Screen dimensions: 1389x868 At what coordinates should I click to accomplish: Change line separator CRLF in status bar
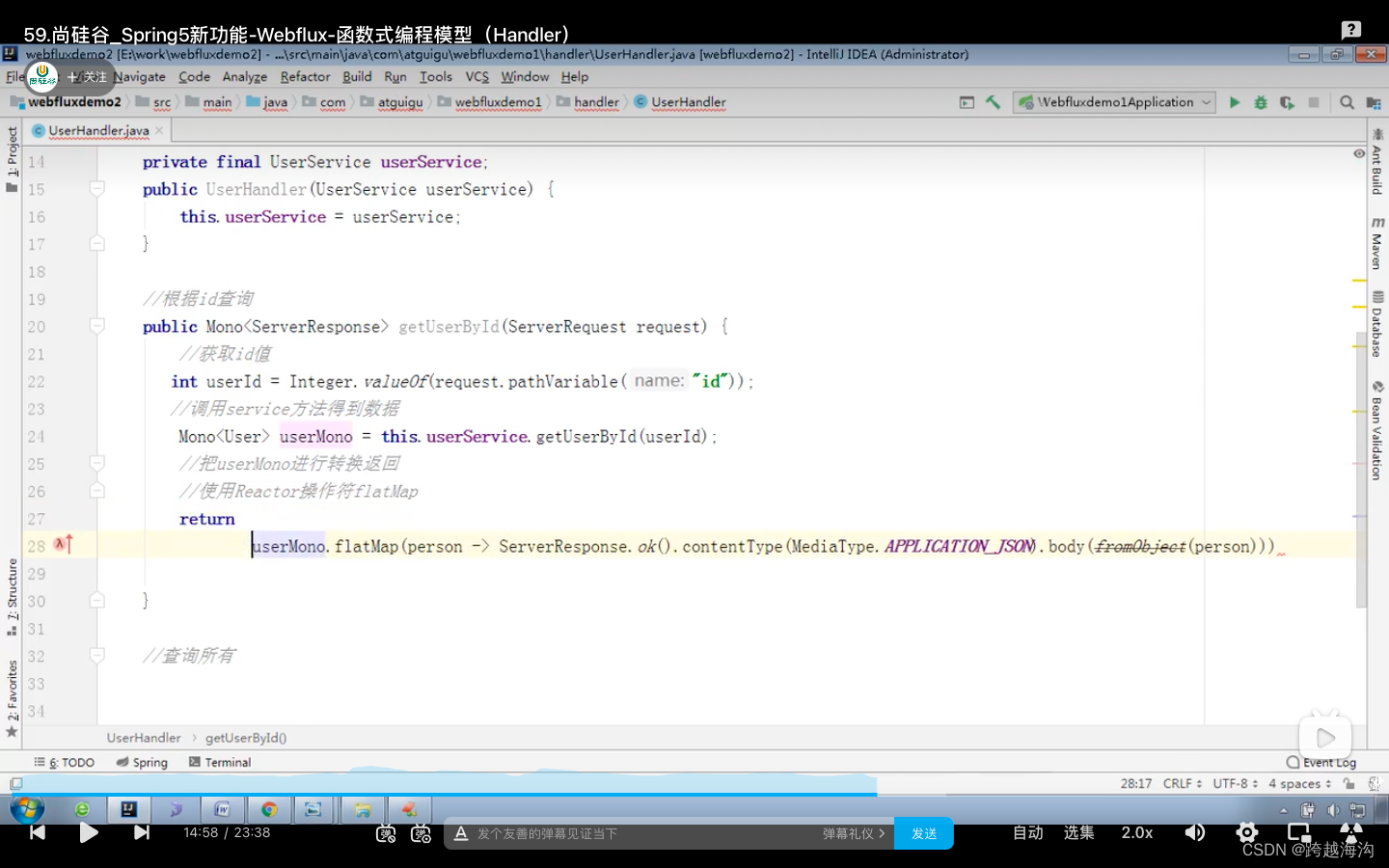(1182, 783)
